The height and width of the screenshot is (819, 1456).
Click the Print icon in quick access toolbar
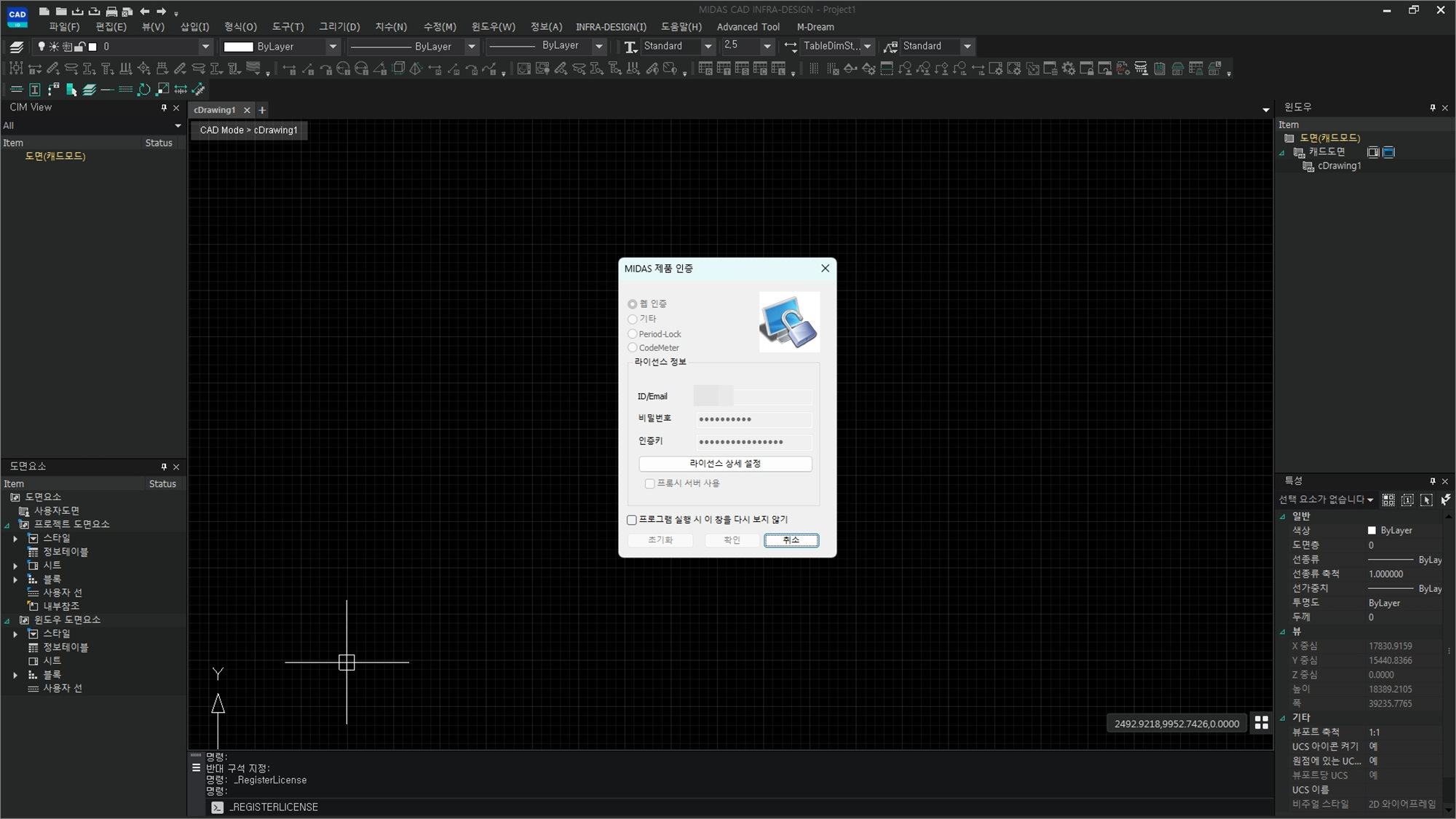click(x=111, y=11)
